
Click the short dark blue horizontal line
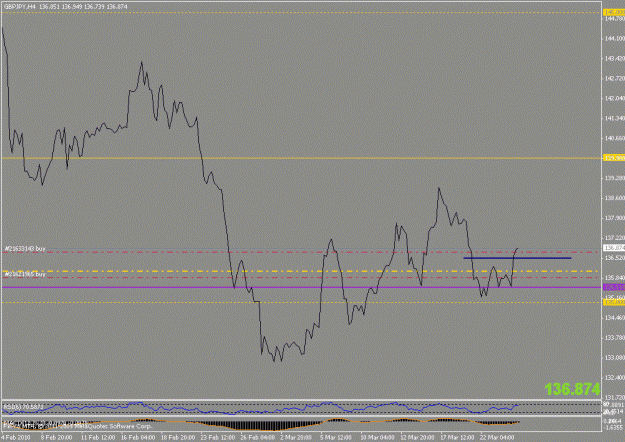pos(517,258)
